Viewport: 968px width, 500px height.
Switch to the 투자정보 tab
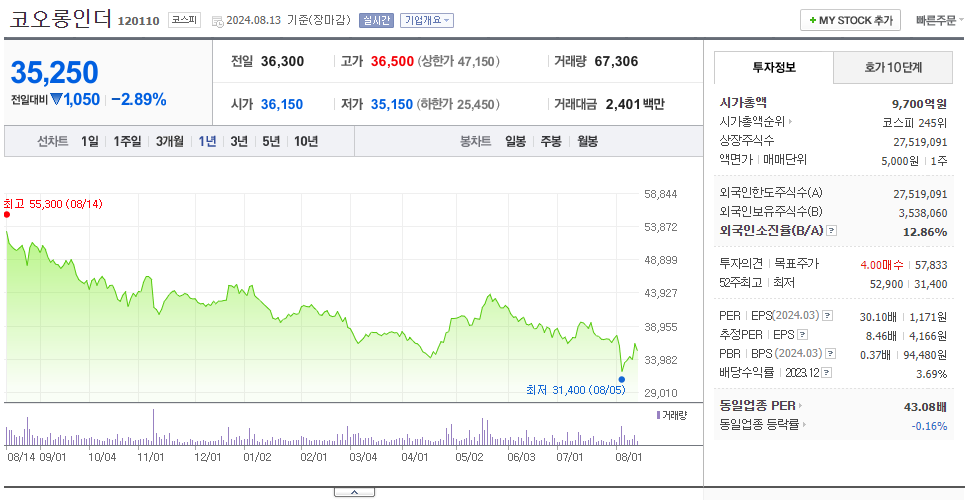(774, 68)
